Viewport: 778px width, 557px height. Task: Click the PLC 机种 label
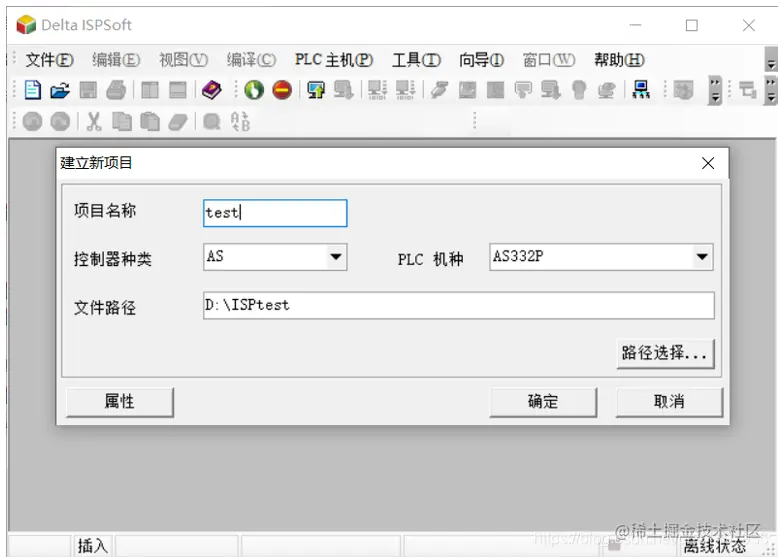[430, 259]
